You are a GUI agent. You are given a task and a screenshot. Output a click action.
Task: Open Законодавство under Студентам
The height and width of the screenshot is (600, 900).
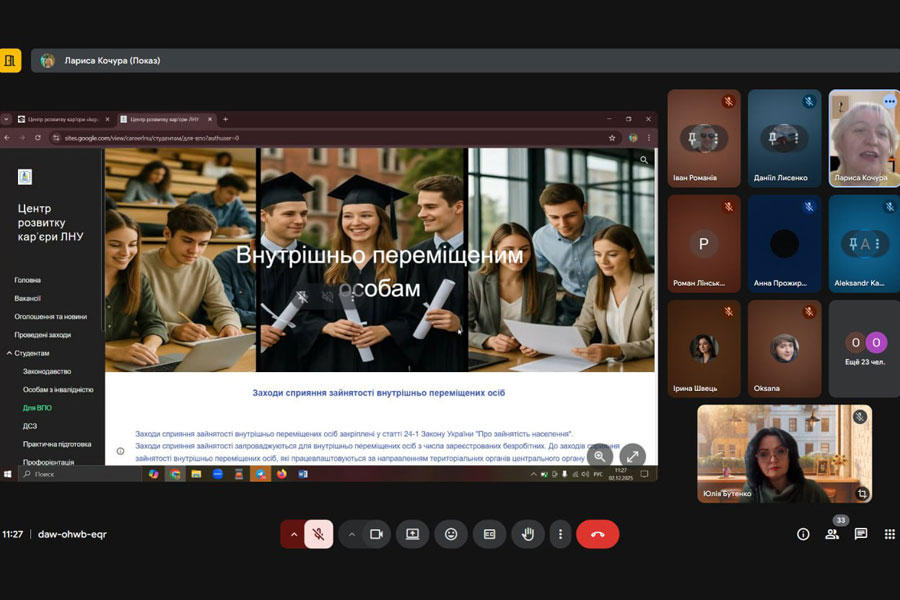point(47,371)
